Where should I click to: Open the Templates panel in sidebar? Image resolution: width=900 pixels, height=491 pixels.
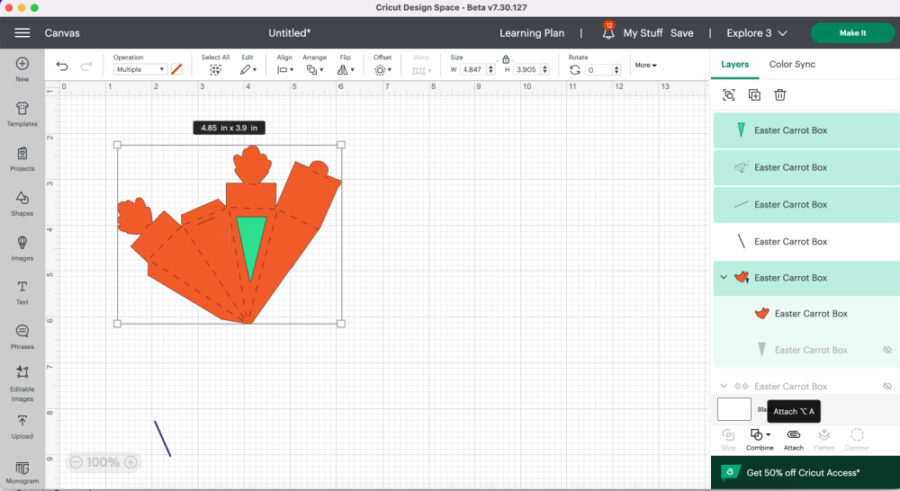[x=21, y=112]
